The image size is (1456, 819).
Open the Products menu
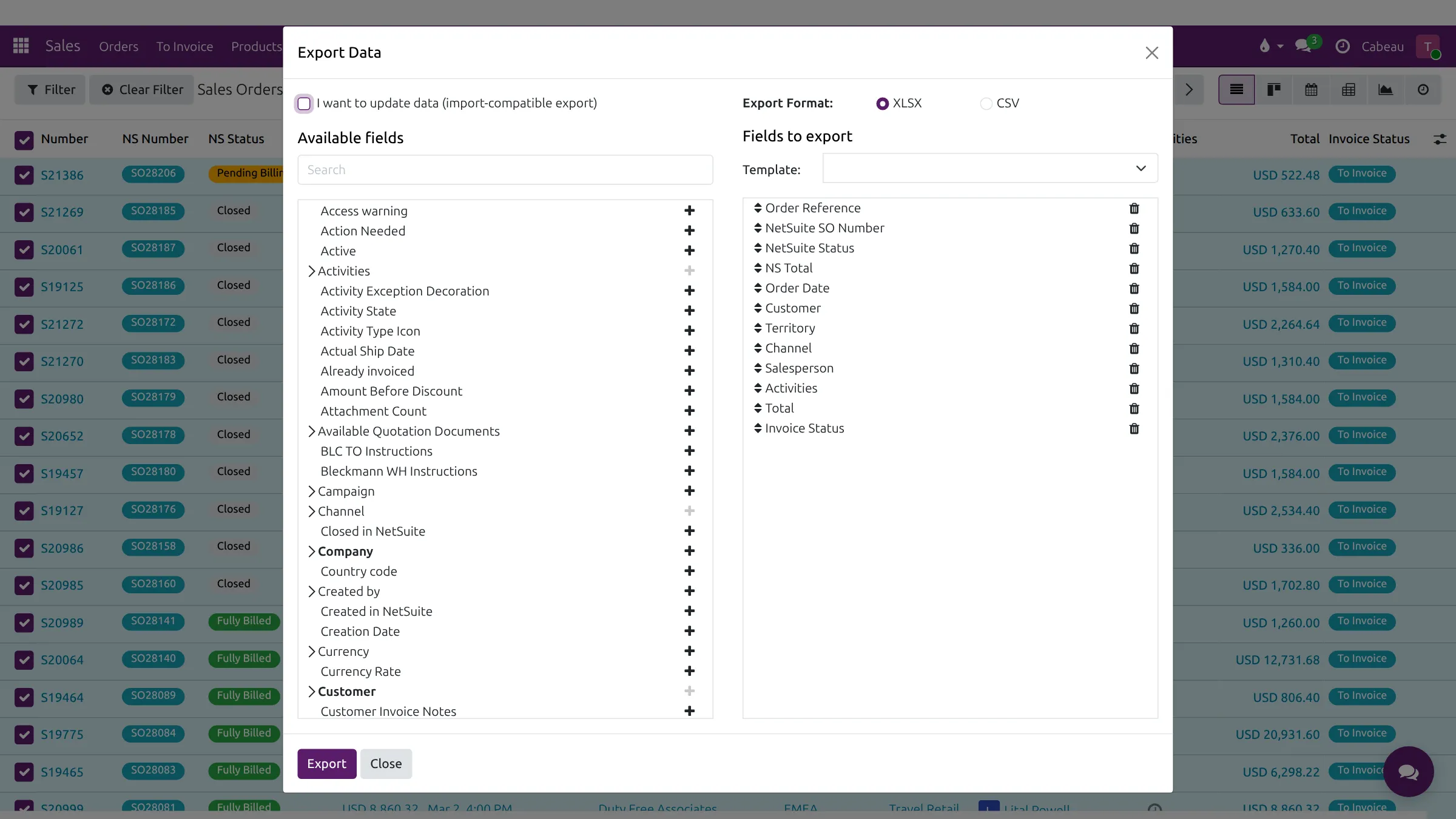point(257,46)
